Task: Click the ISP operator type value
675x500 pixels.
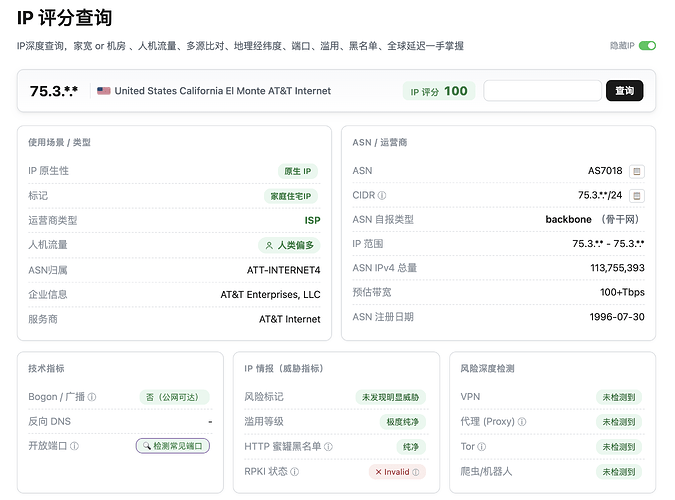Action: 312,220
